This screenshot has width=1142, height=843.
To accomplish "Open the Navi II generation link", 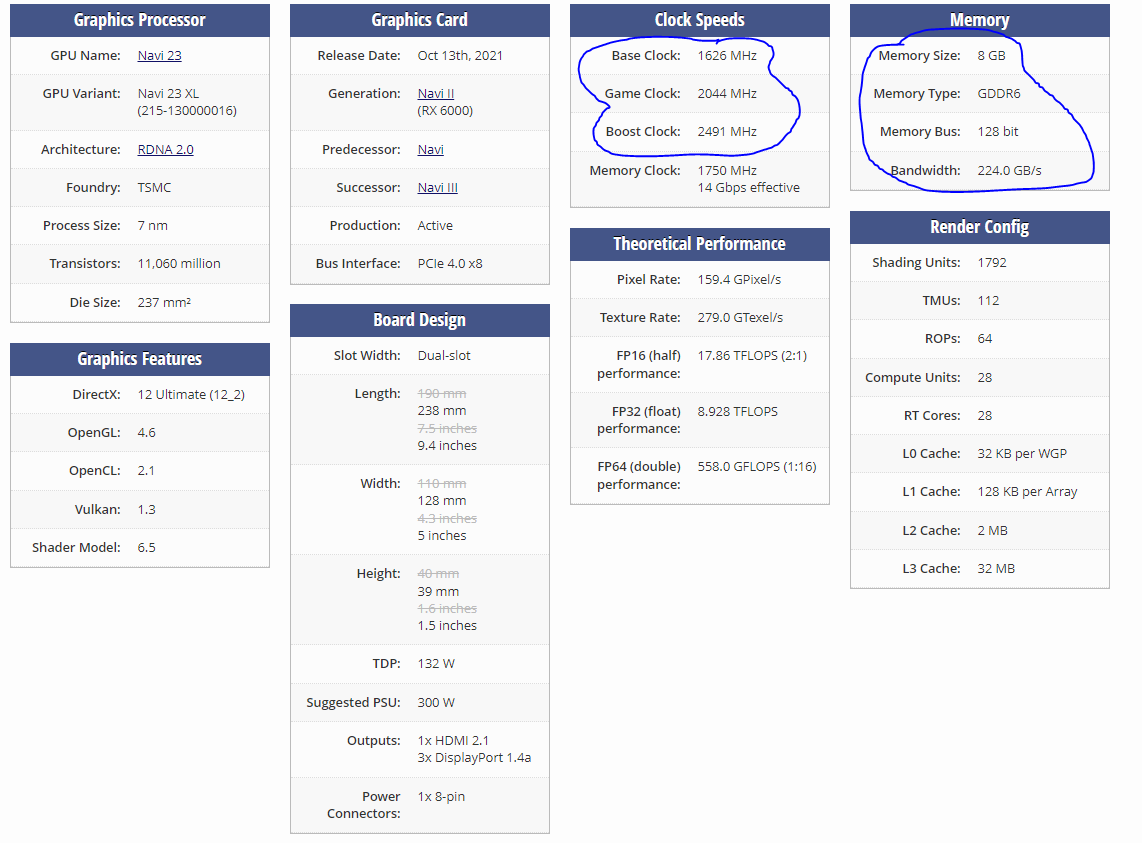I will 436,93.
